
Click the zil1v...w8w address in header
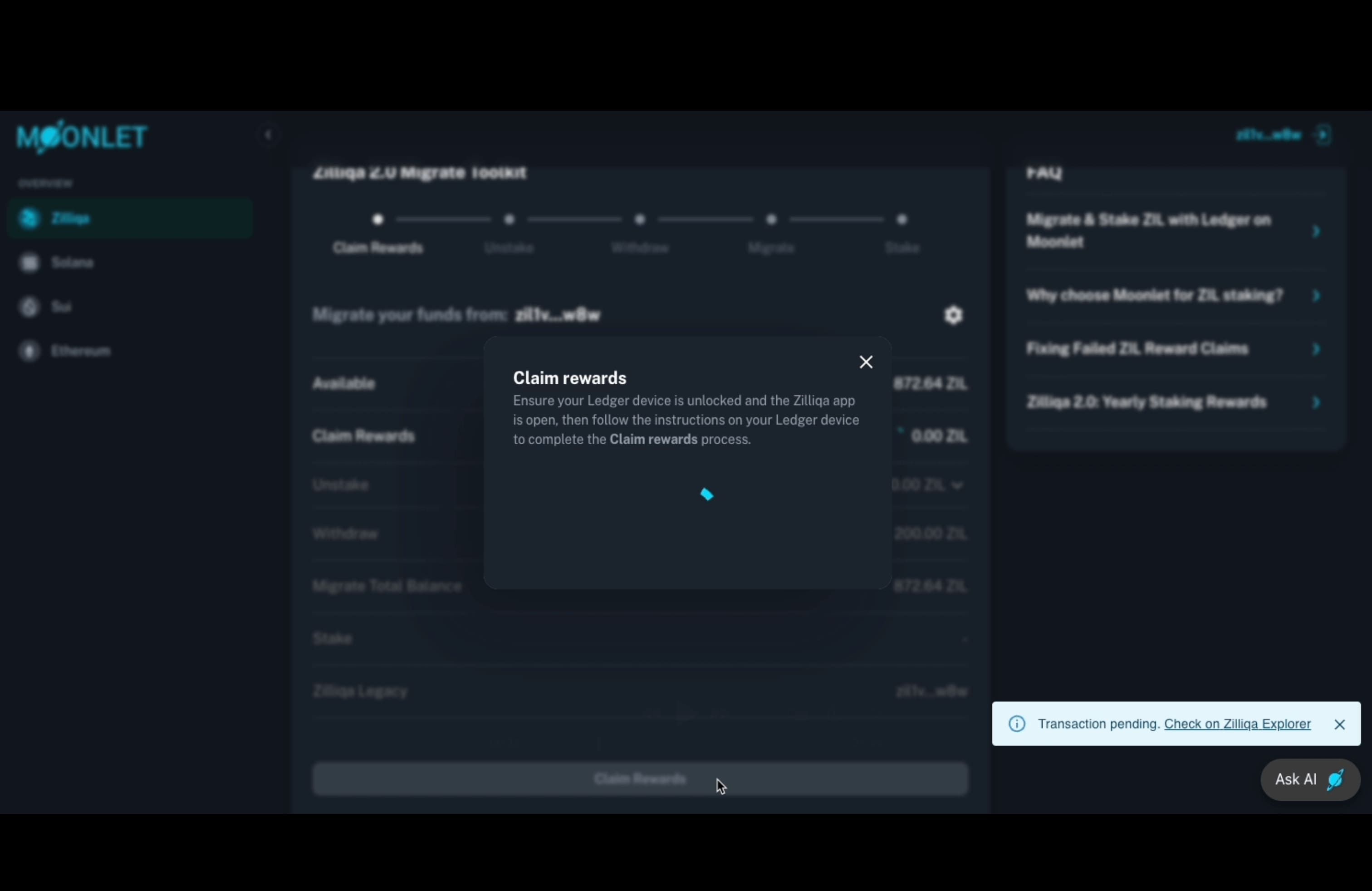click(x=1269, y=135)
